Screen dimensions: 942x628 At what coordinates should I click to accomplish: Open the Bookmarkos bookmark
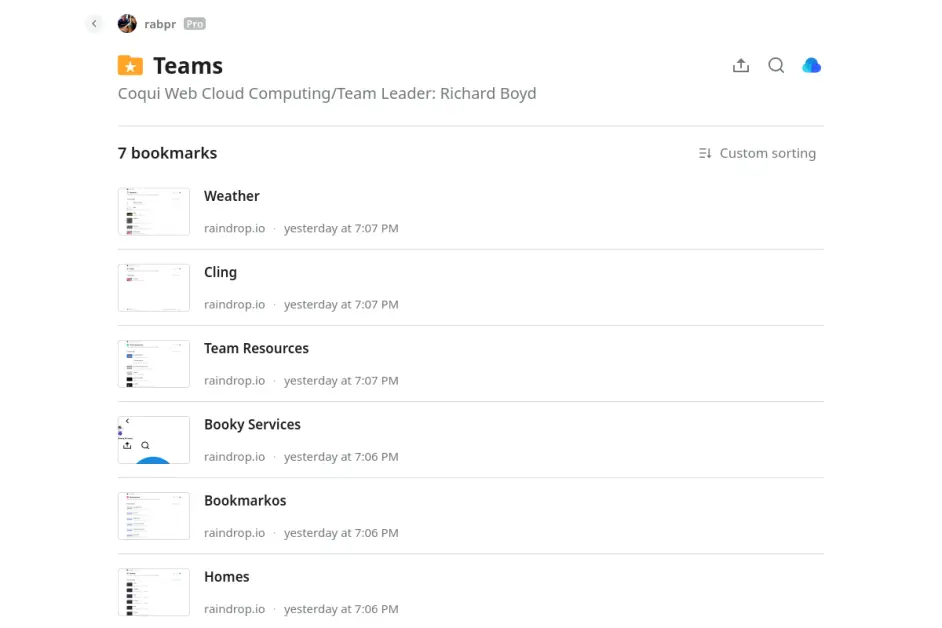point(245,500)
